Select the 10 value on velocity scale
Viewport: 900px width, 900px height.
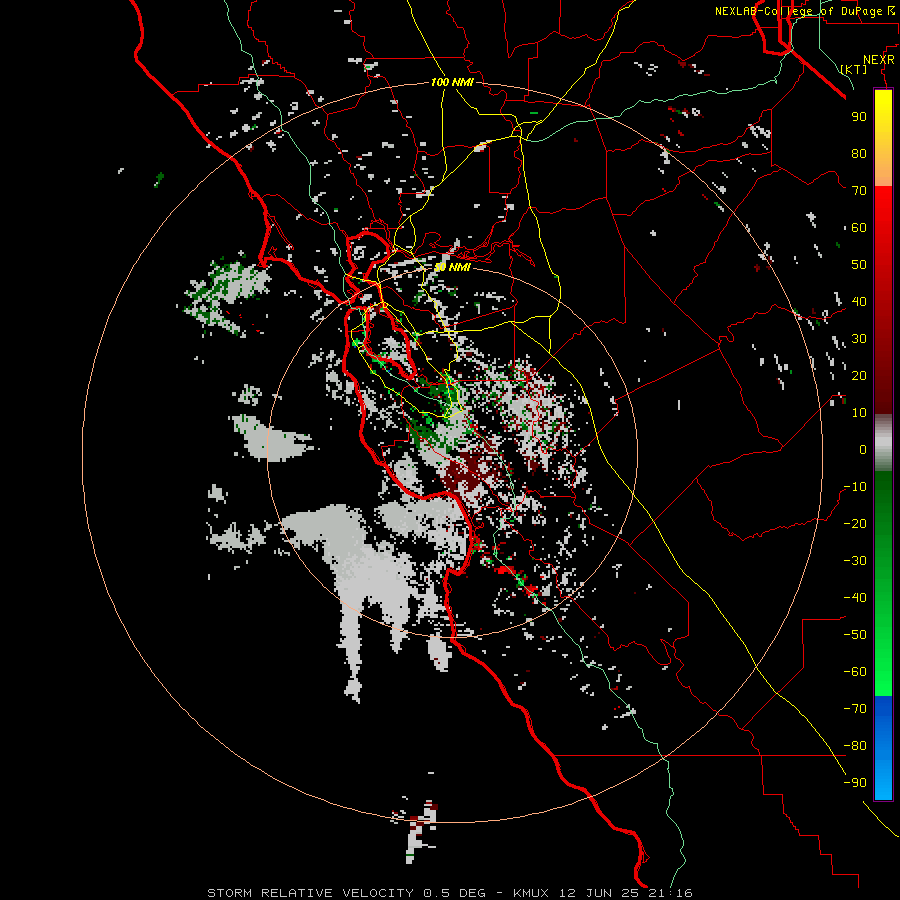coord(859,413)
